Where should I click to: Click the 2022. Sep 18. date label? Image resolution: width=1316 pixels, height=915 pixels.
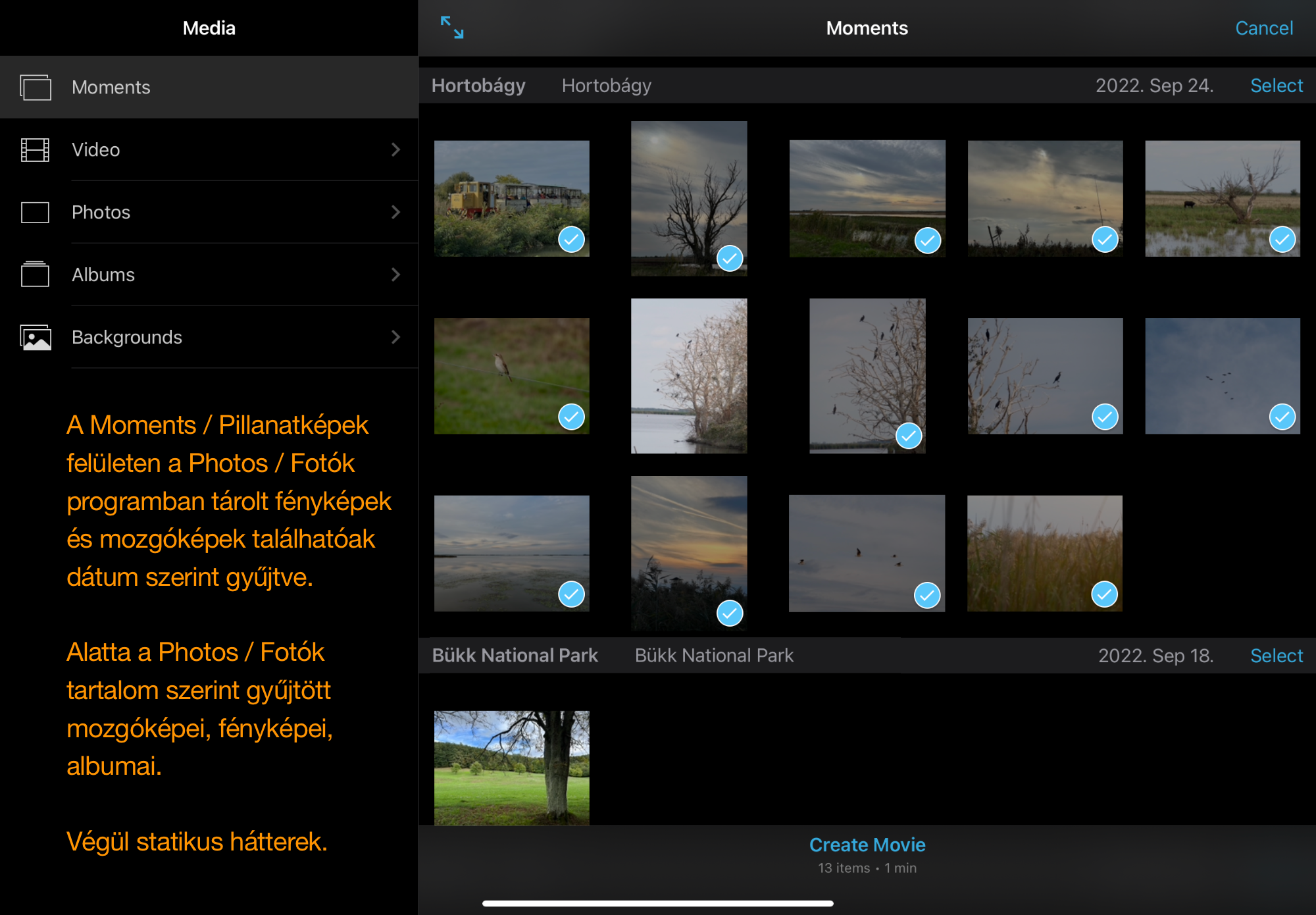[1156, 656]
